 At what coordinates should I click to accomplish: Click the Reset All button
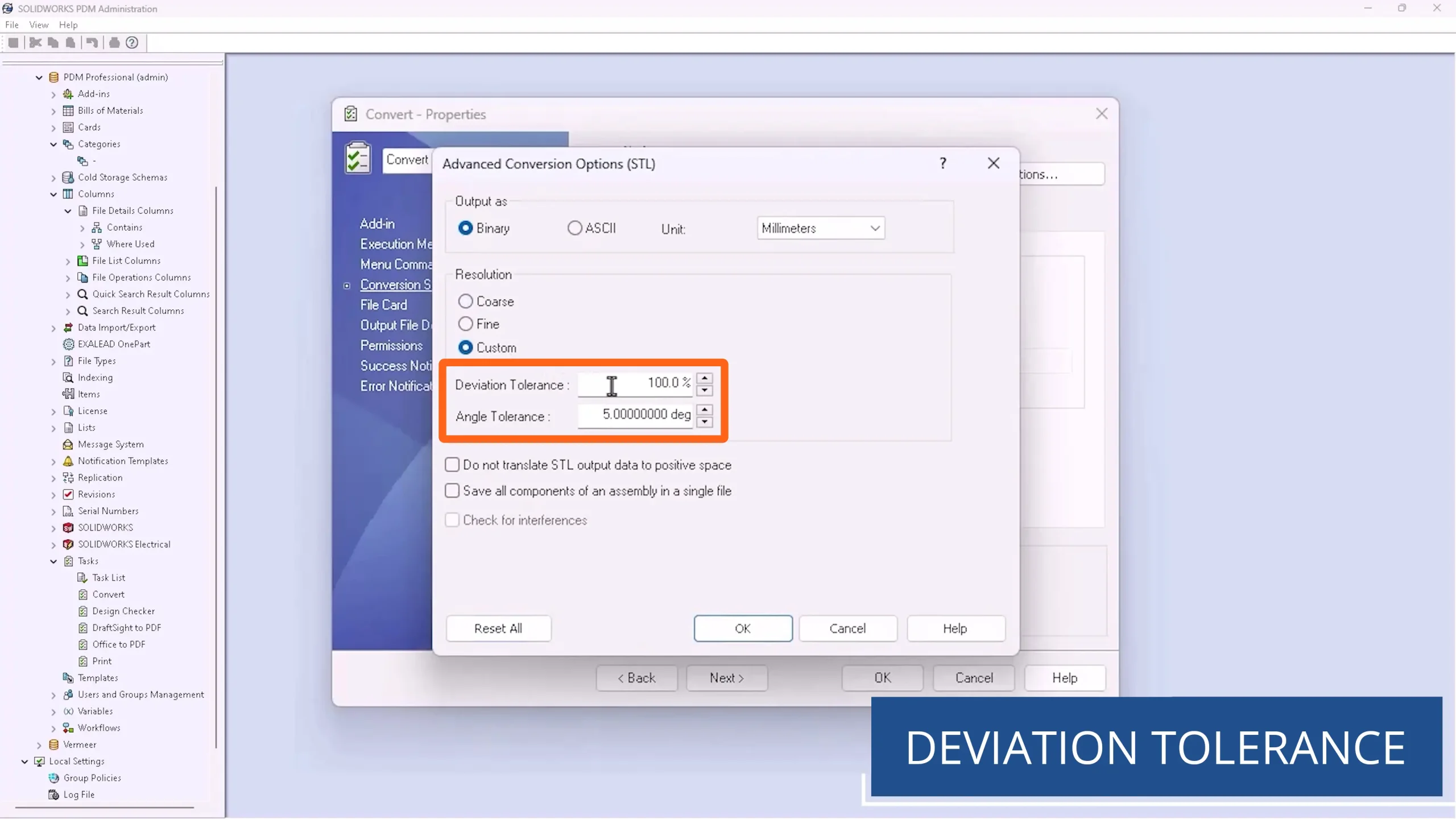[x=498, y=628]
